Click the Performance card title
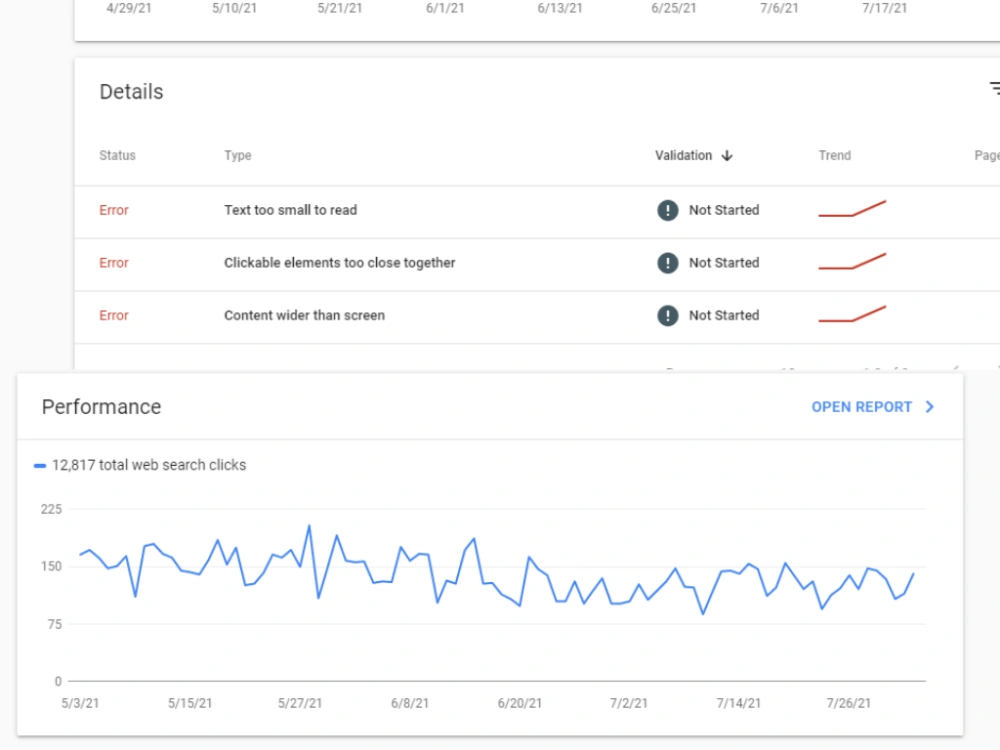Viewport: 1000px width, 750px height. tap(101, 407)
